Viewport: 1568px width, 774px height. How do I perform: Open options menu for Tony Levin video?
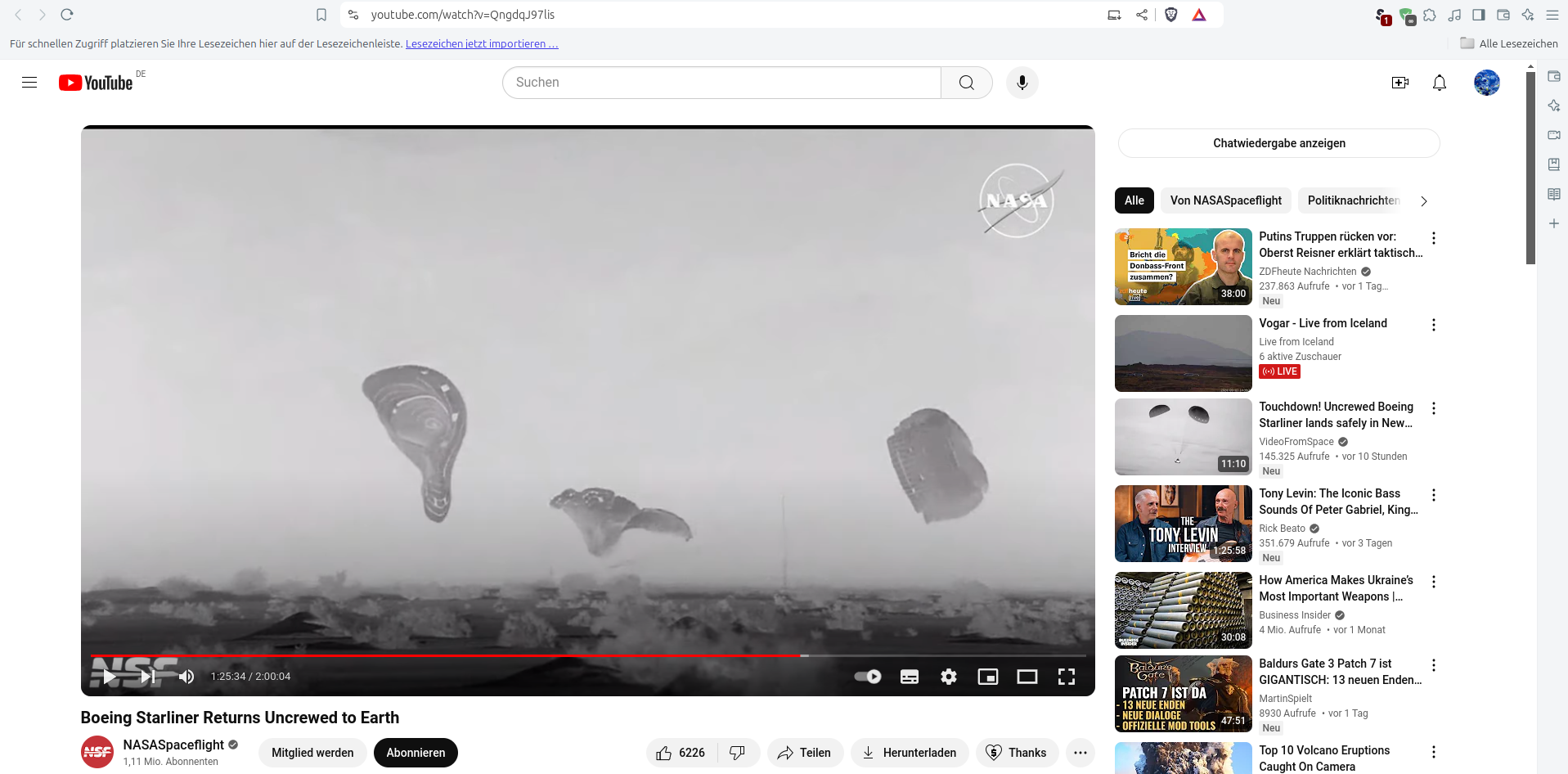[1433, 495]
